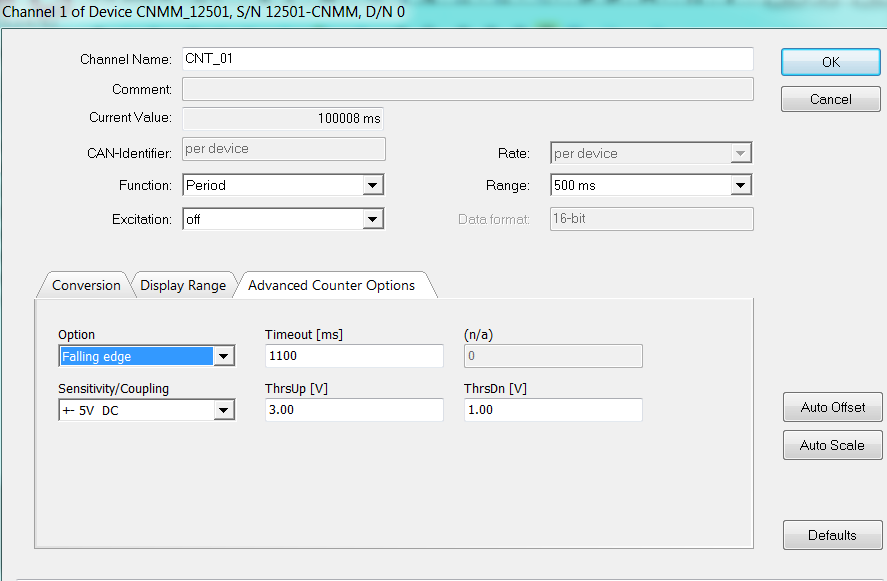Click the OK button
This screenshot has height=581, width=887.
[x=830, y=62]
